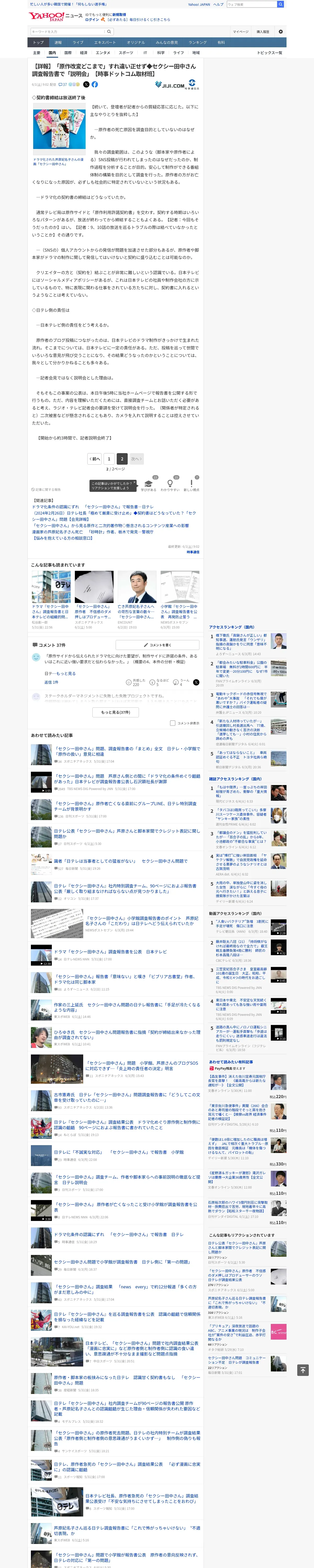Click the Yahoo! JAPAN News logo

[x=55, y=16]
